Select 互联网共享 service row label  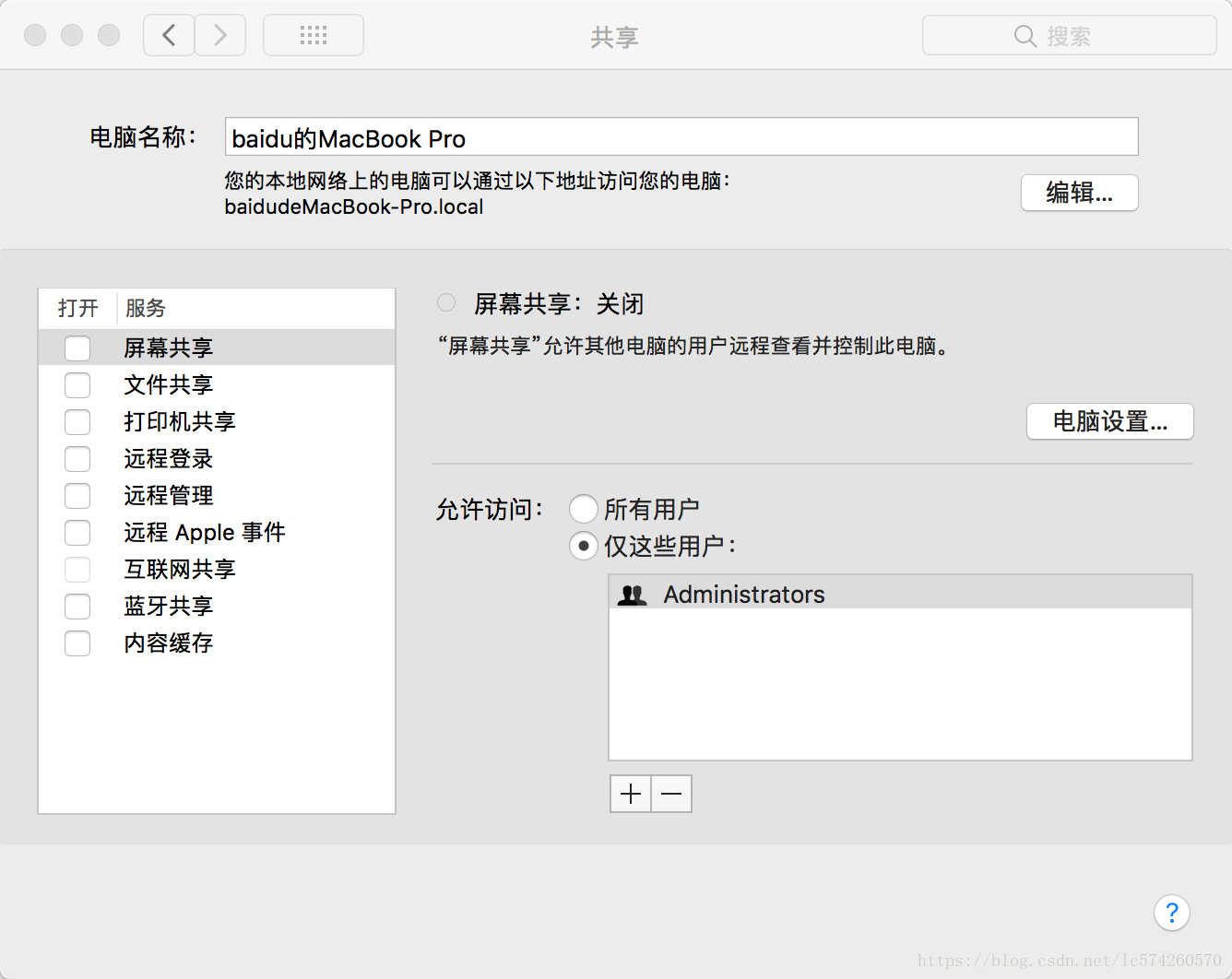tap(180, 569)
